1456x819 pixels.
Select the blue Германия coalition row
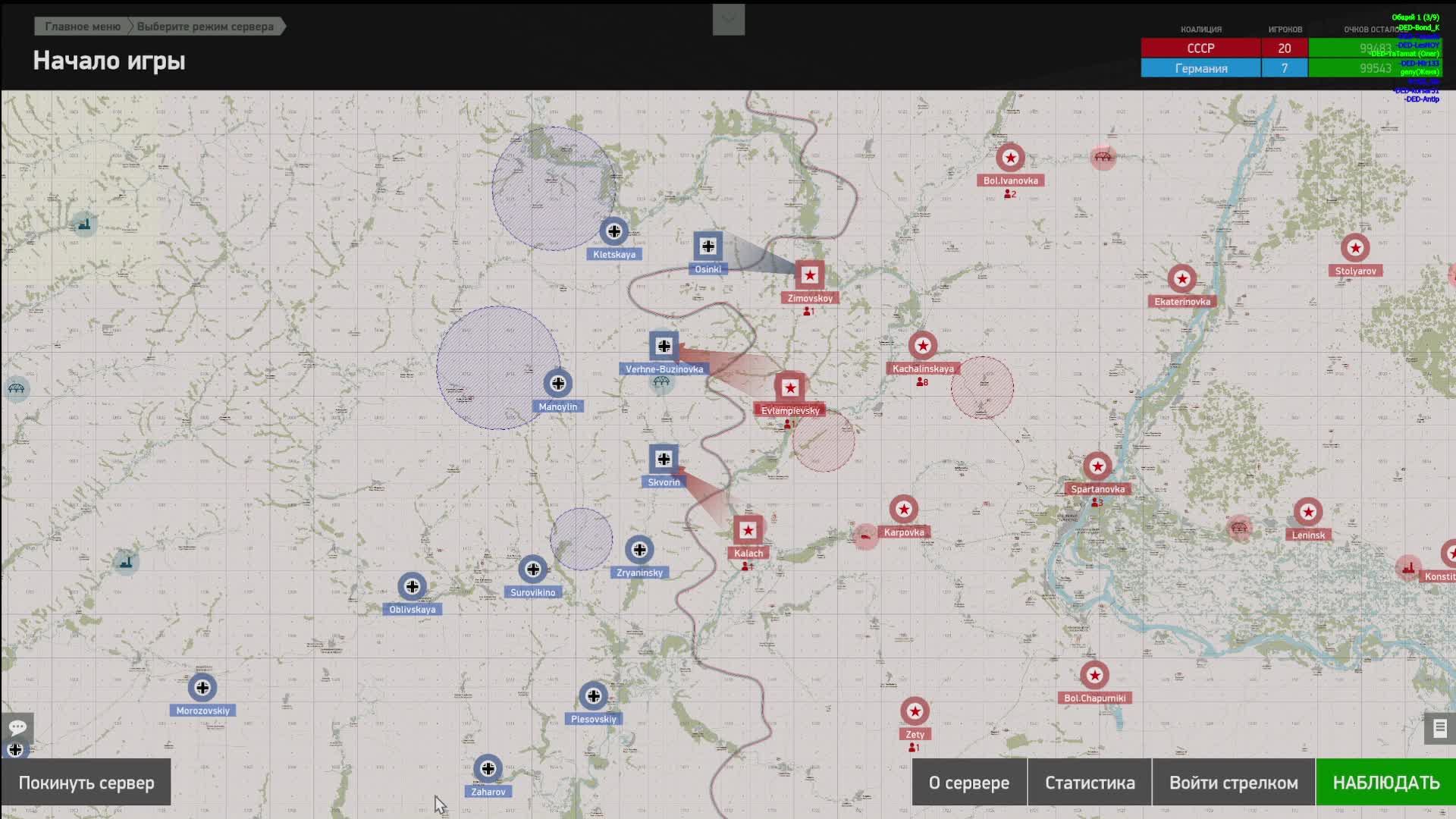[1200, 68]
